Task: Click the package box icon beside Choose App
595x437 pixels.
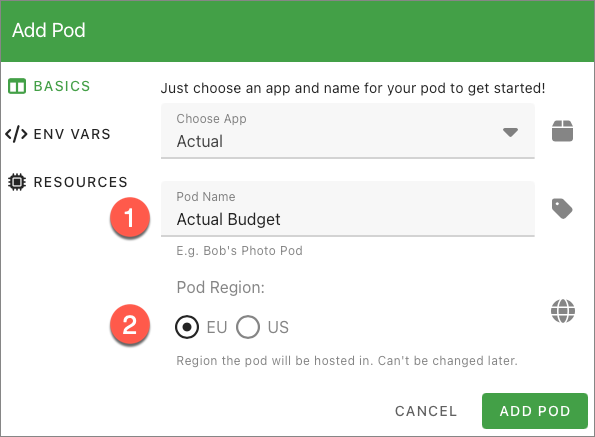Action: 562,131
